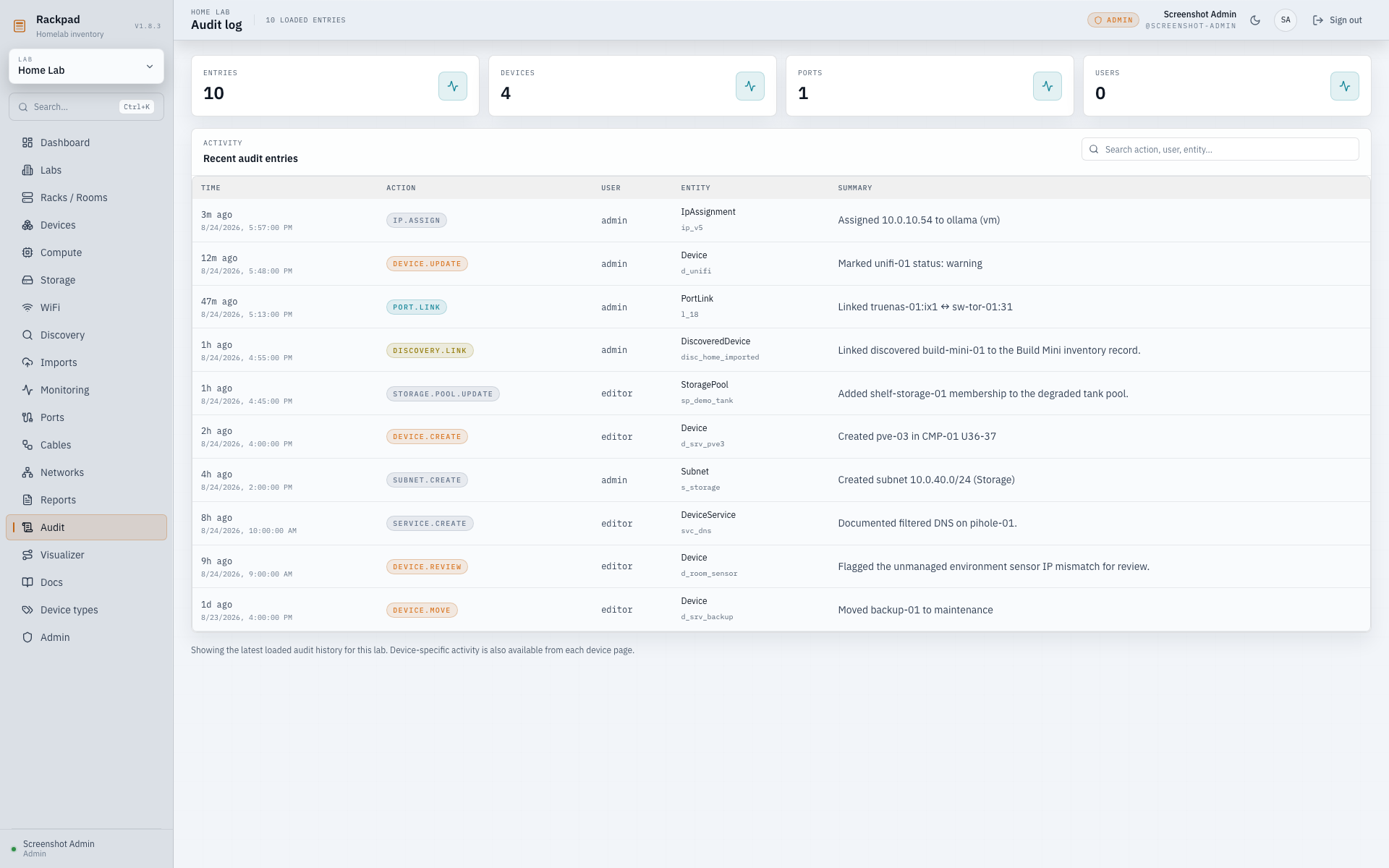The width and height of the screenshot is (1389, 868).
Task: Select the PORT.LINK action badge
Action: (417, 307)
